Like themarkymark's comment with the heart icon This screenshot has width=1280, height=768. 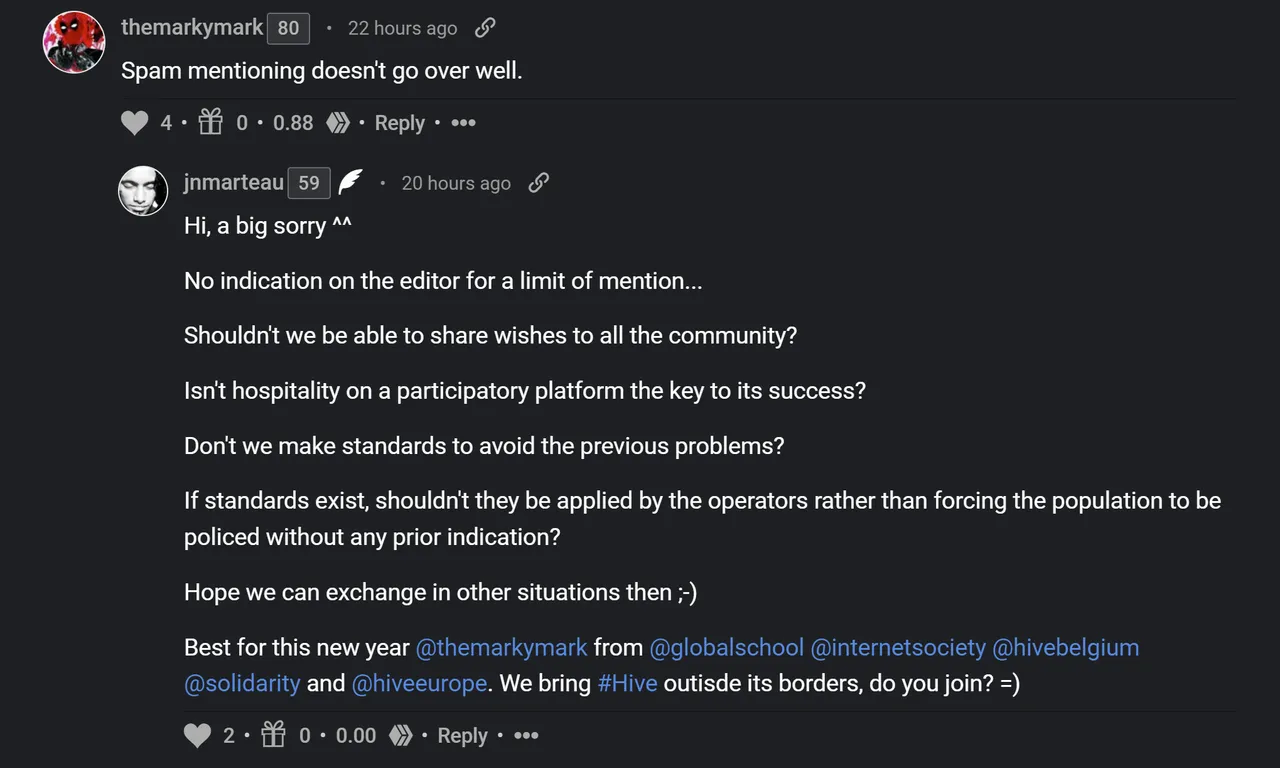(135, 123)
